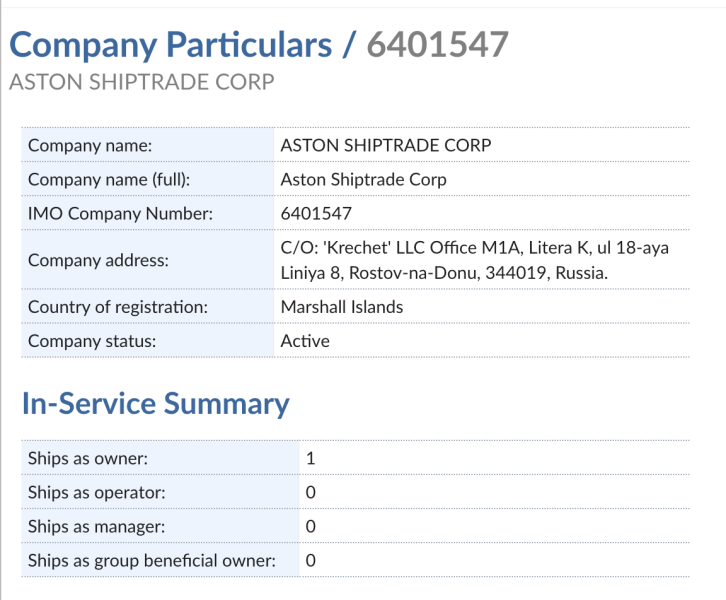The height and width of the screenshot is (600, 726).
Task: Select the 'Company name:' label cell
Action: (x=89, y=146)
